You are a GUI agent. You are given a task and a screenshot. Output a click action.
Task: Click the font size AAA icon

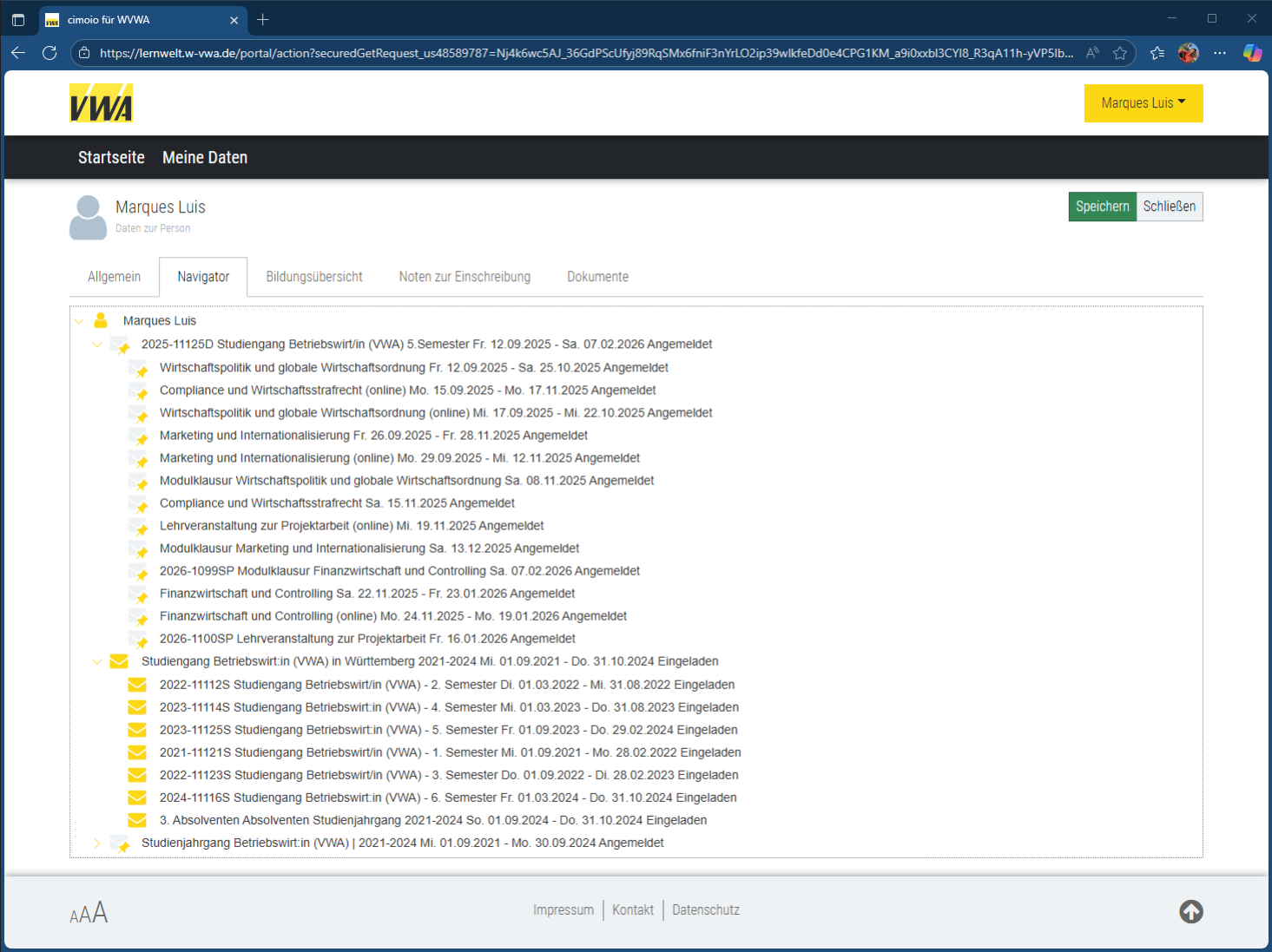coord(89,913)
